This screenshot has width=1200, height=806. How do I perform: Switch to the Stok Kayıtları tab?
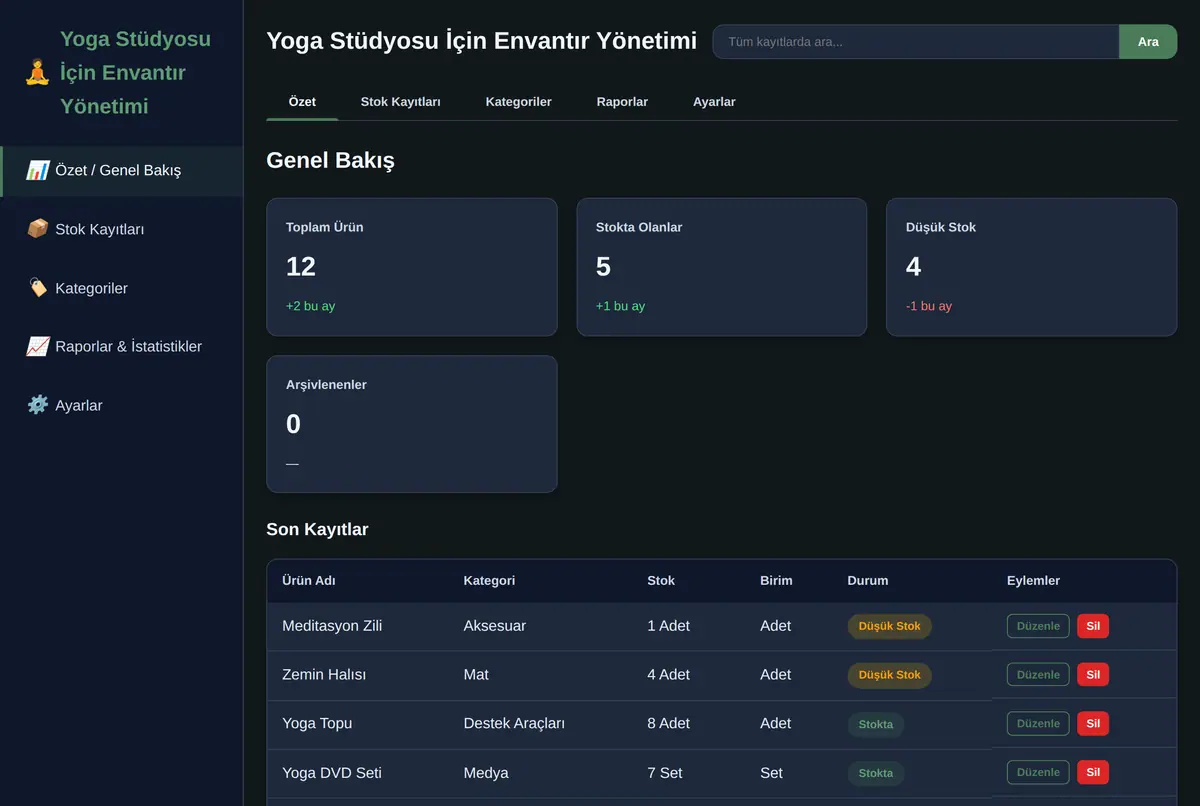401,102
